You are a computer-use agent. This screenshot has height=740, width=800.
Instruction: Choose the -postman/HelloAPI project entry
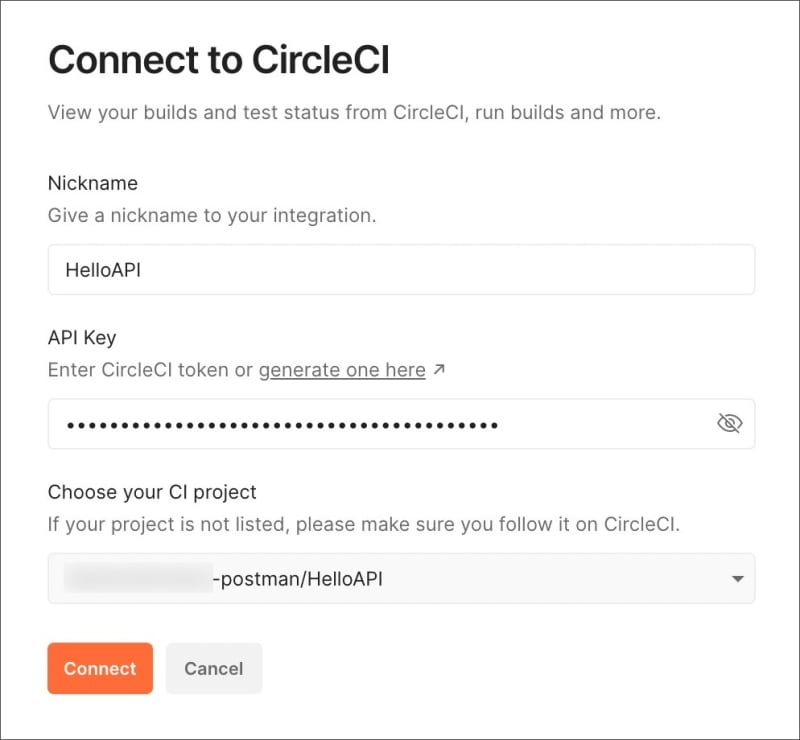300,578
